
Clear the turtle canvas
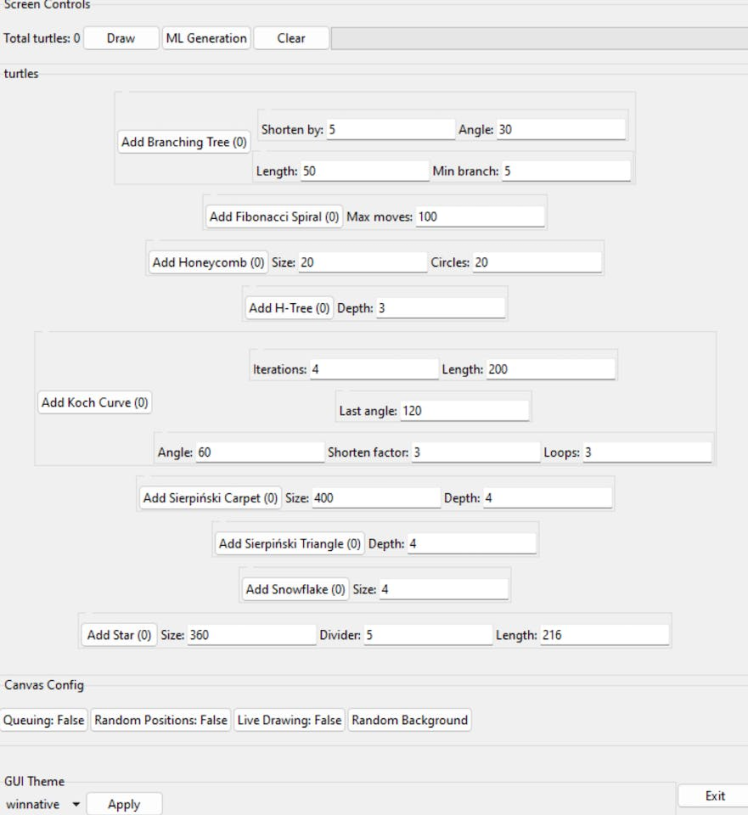coord(290,39)
